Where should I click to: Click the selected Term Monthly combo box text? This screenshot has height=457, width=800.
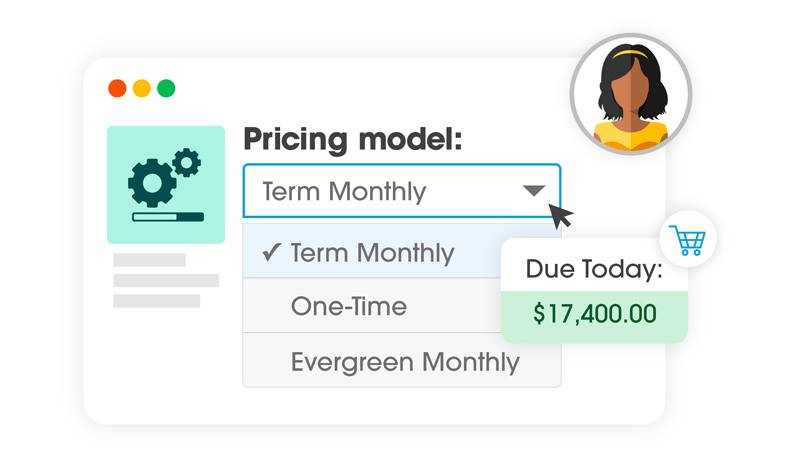tap(344, 191)
